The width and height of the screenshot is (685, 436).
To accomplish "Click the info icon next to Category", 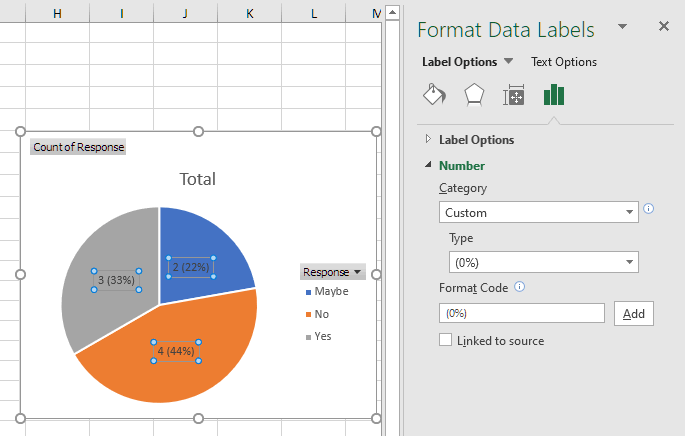I will click(x=649, y=208).
